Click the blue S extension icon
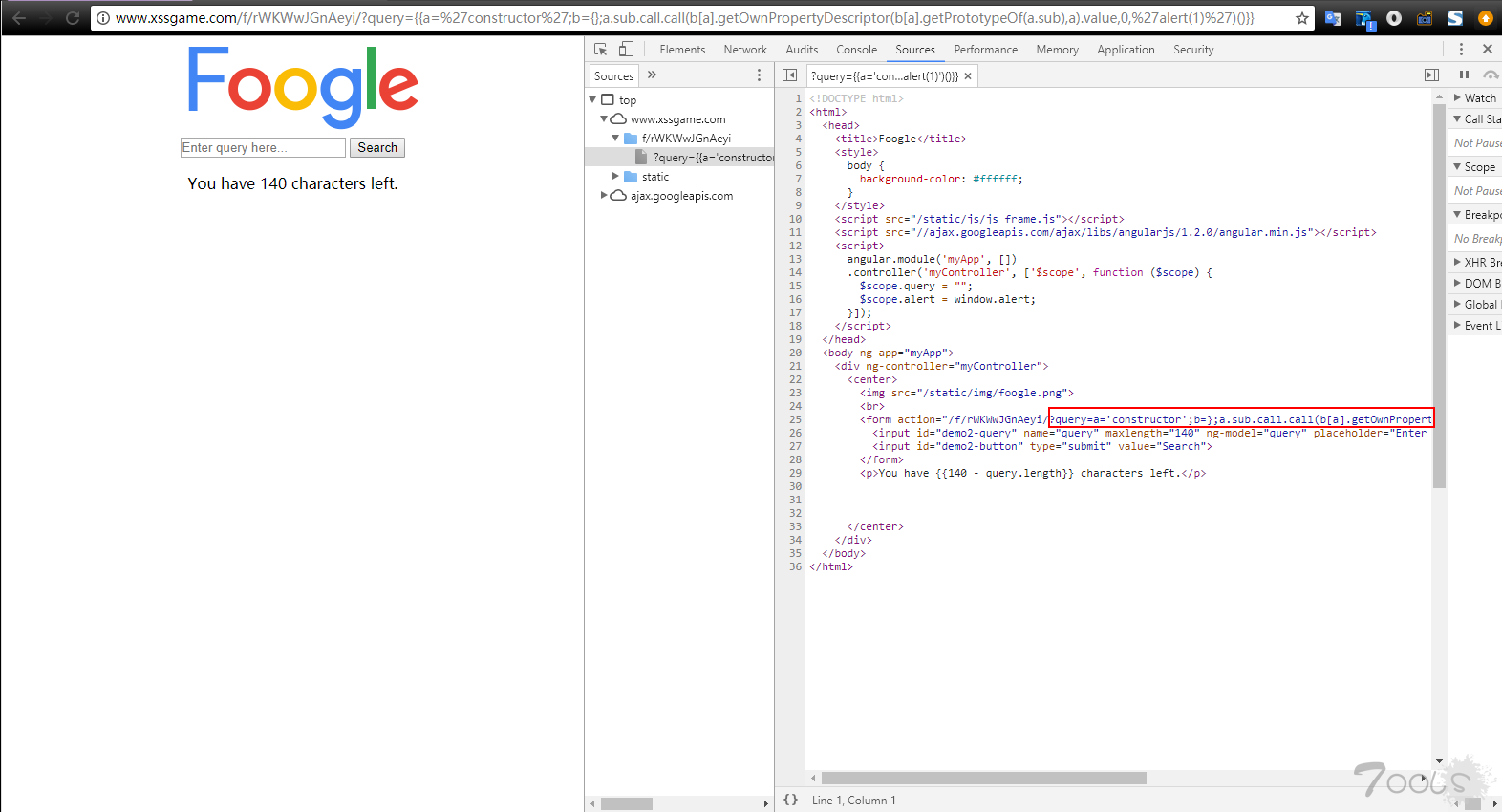The width and height of the screenshot is (1502, 812). [x=1455, y=18]
